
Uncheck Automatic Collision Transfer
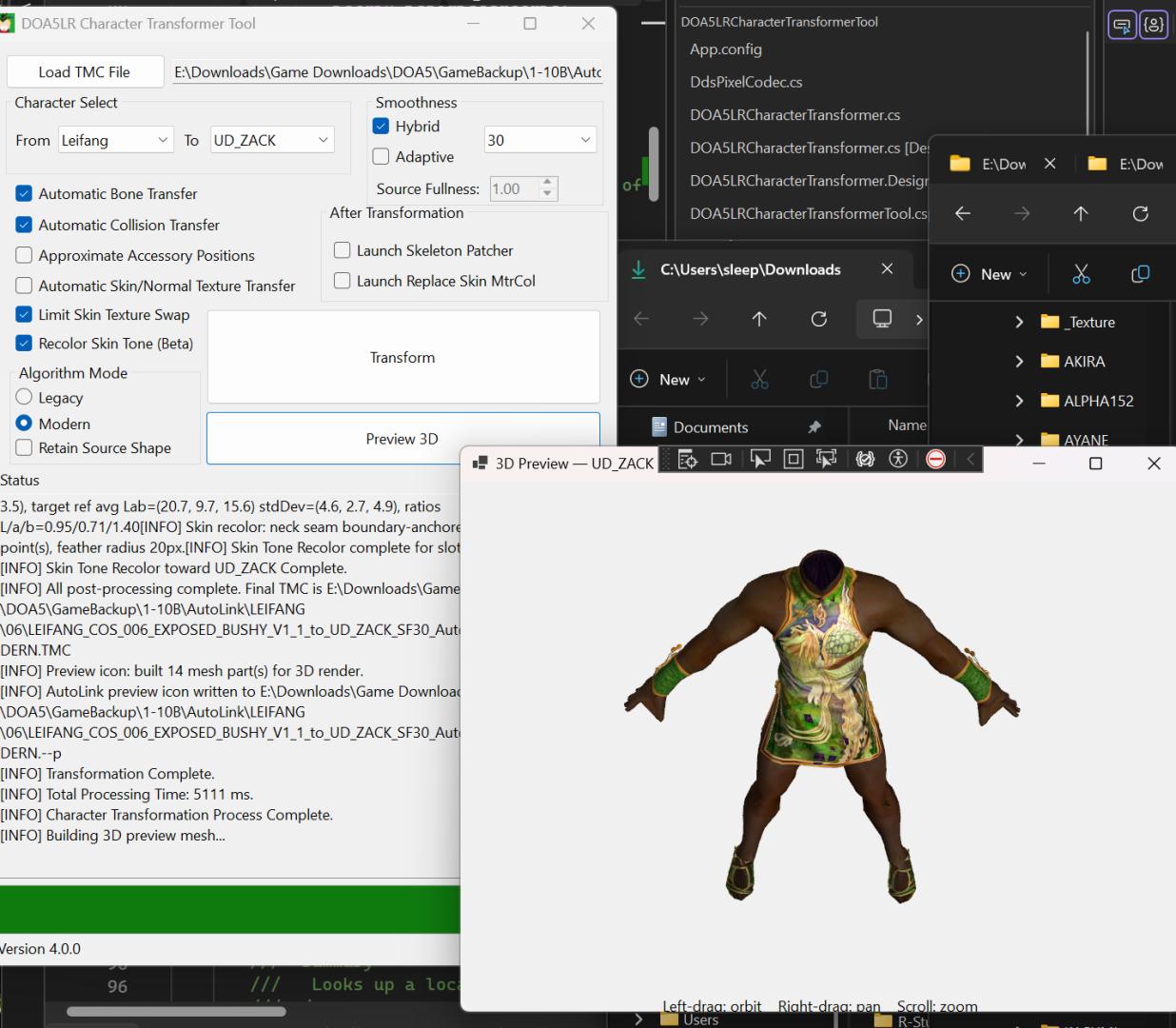coord(25,225)
